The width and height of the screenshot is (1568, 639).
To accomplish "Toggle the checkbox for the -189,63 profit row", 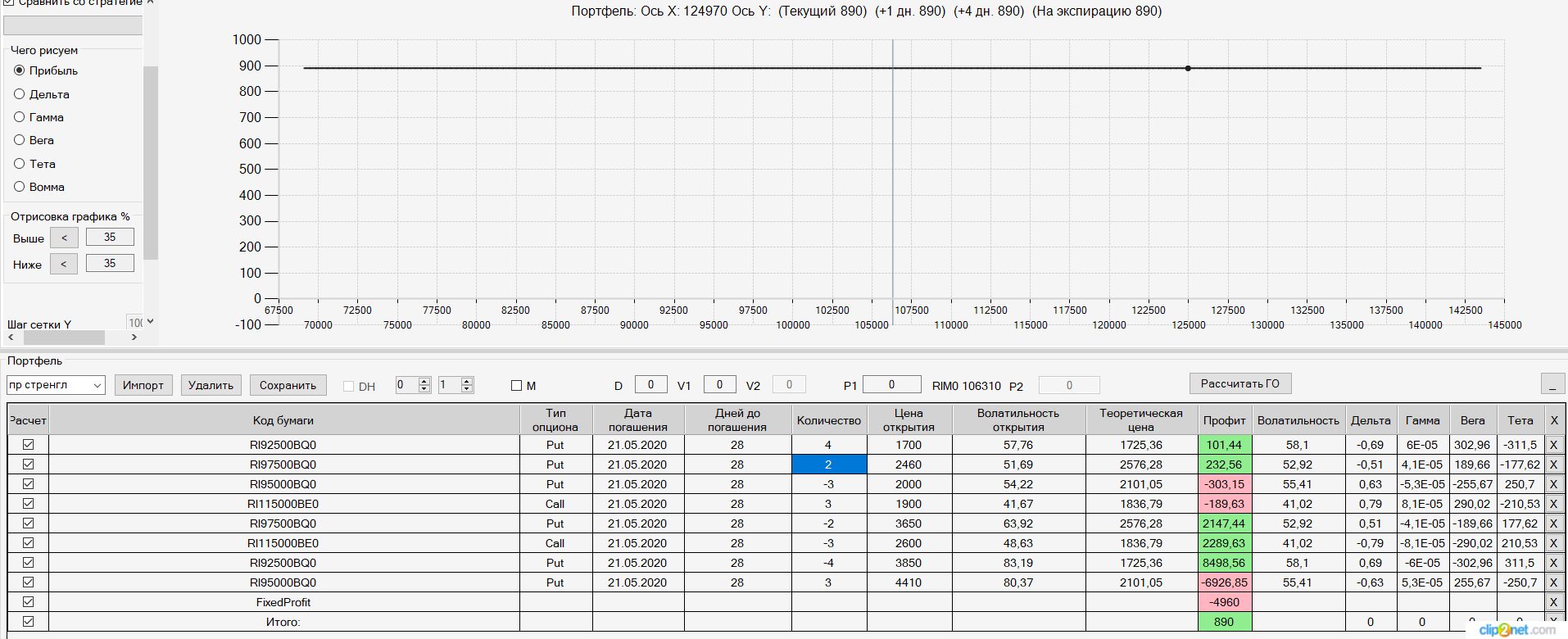I will pyautogui.click(x=29, y=503).
